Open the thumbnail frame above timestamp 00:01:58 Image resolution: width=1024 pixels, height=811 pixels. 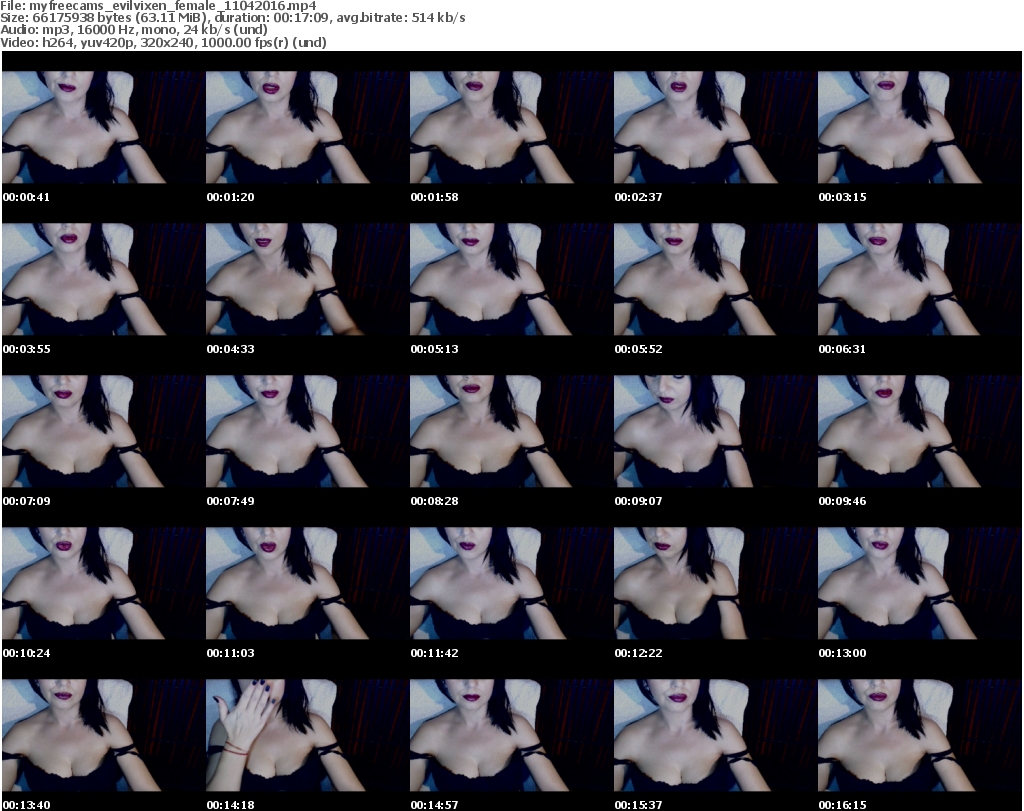point(511,127)
